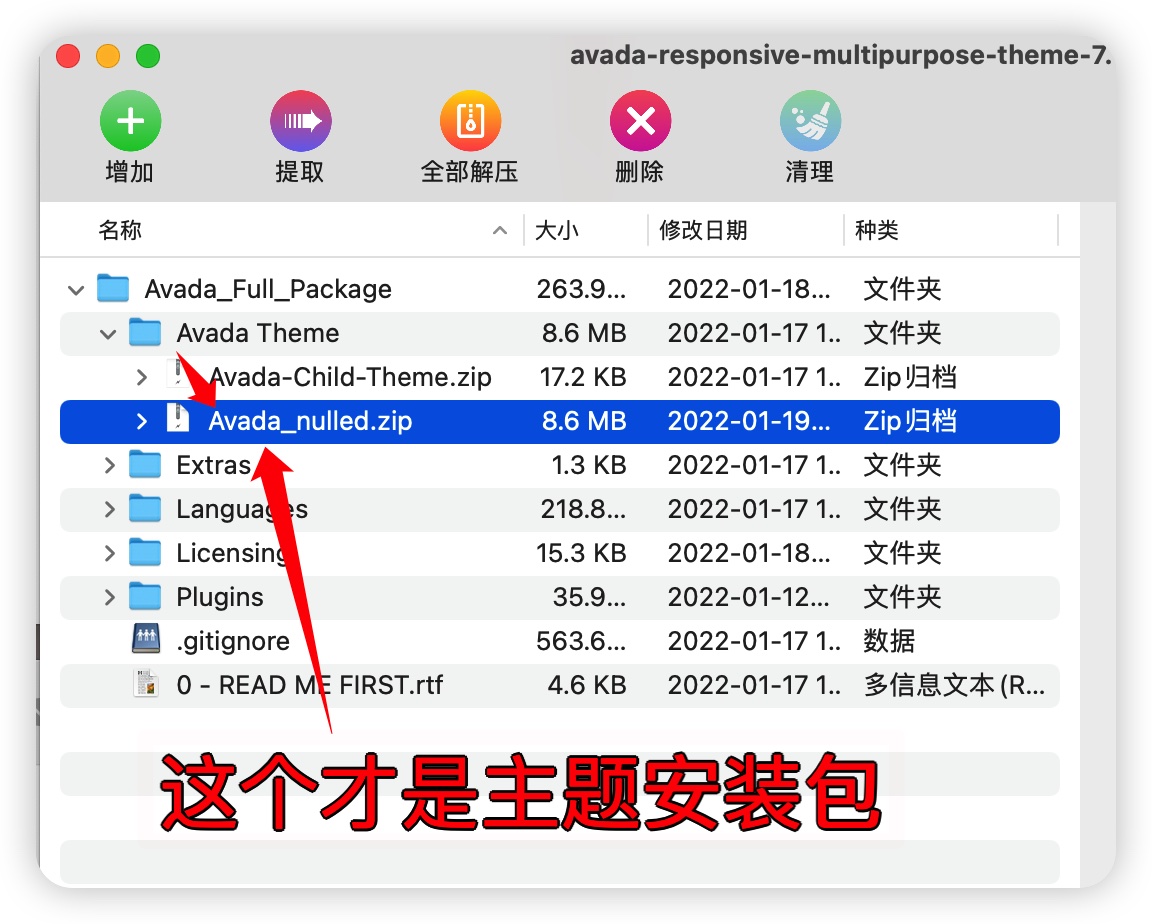This screenshot has width=1152, height=924.
Task: Select the Avada-Child-Theme.zip file name
Action: [350, 377]
